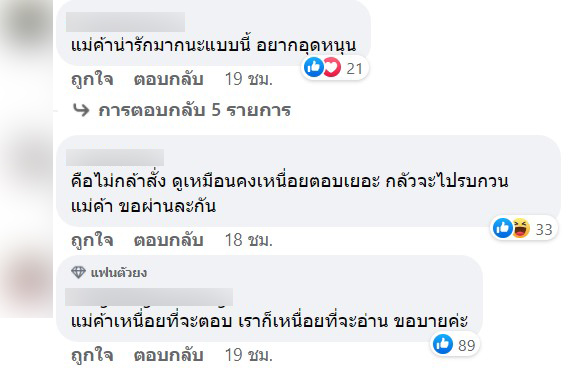Like the top fan comment at bottom
581x369 pixels.
point(92,355)
